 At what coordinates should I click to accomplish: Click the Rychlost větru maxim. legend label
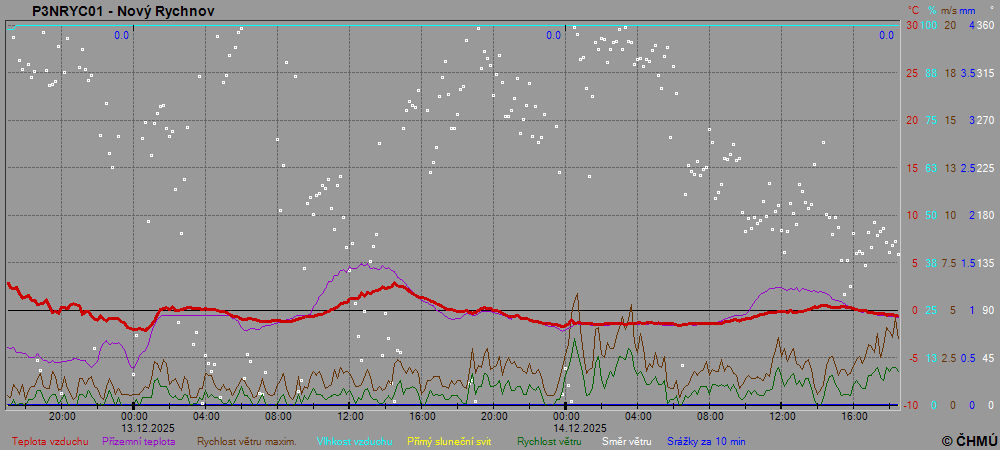pyautogui.click(x=246, y=441)
